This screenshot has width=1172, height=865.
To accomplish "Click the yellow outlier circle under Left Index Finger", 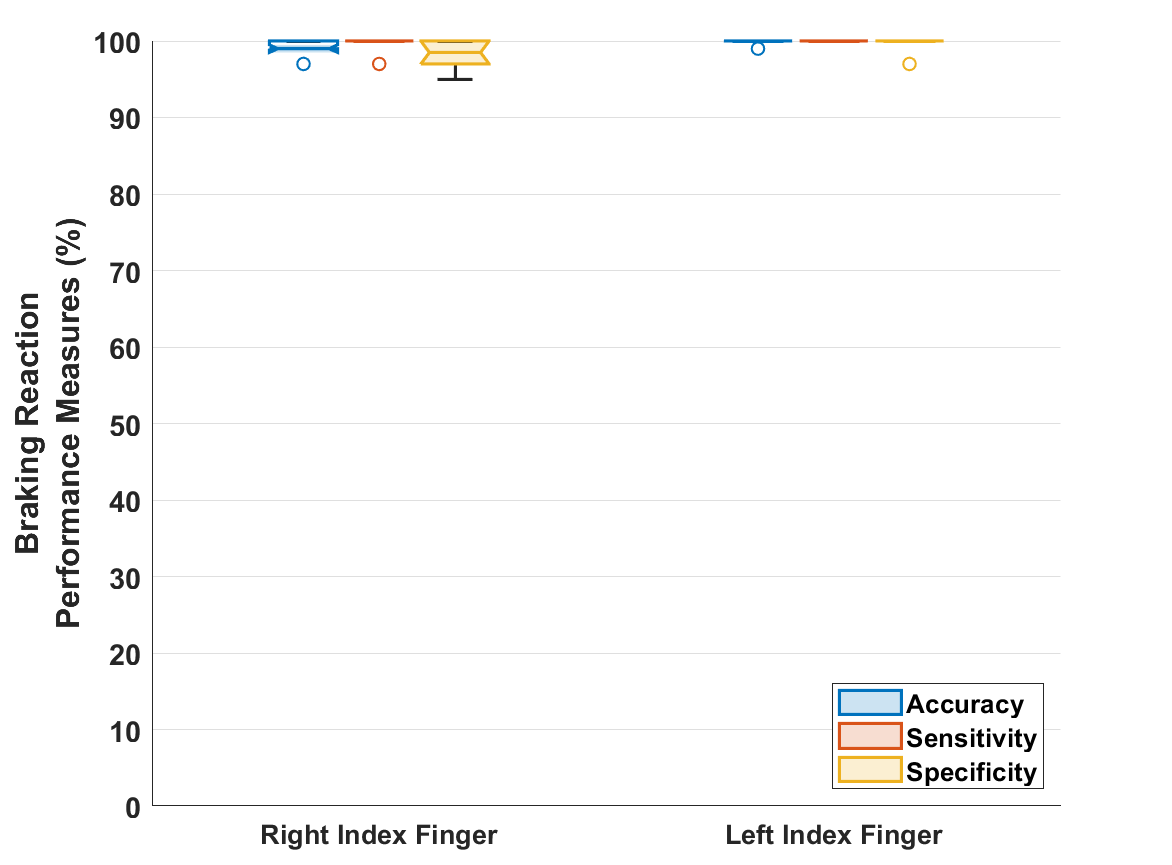I will tap(909, 64).
